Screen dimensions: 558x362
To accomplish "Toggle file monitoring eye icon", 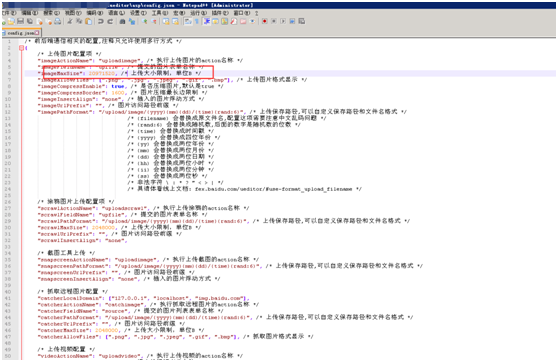I will pyautogui.click(x=252, y=21).
